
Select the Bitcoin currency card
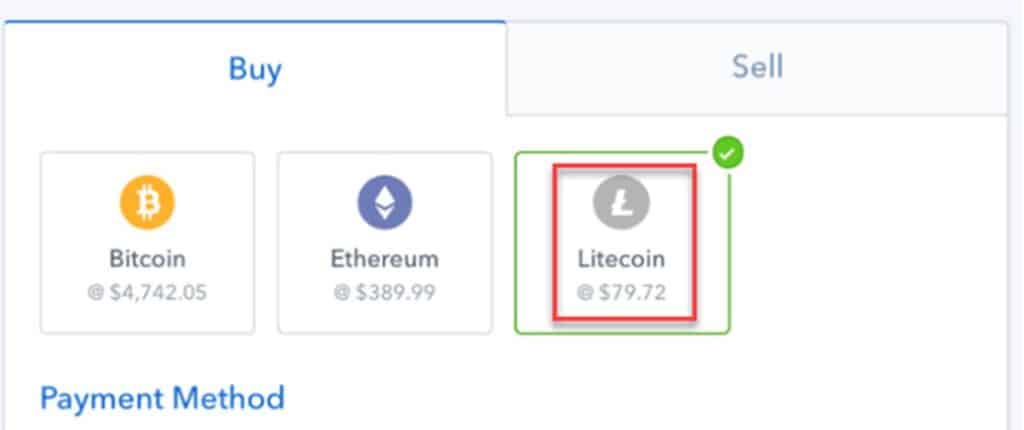click(148, 243)
